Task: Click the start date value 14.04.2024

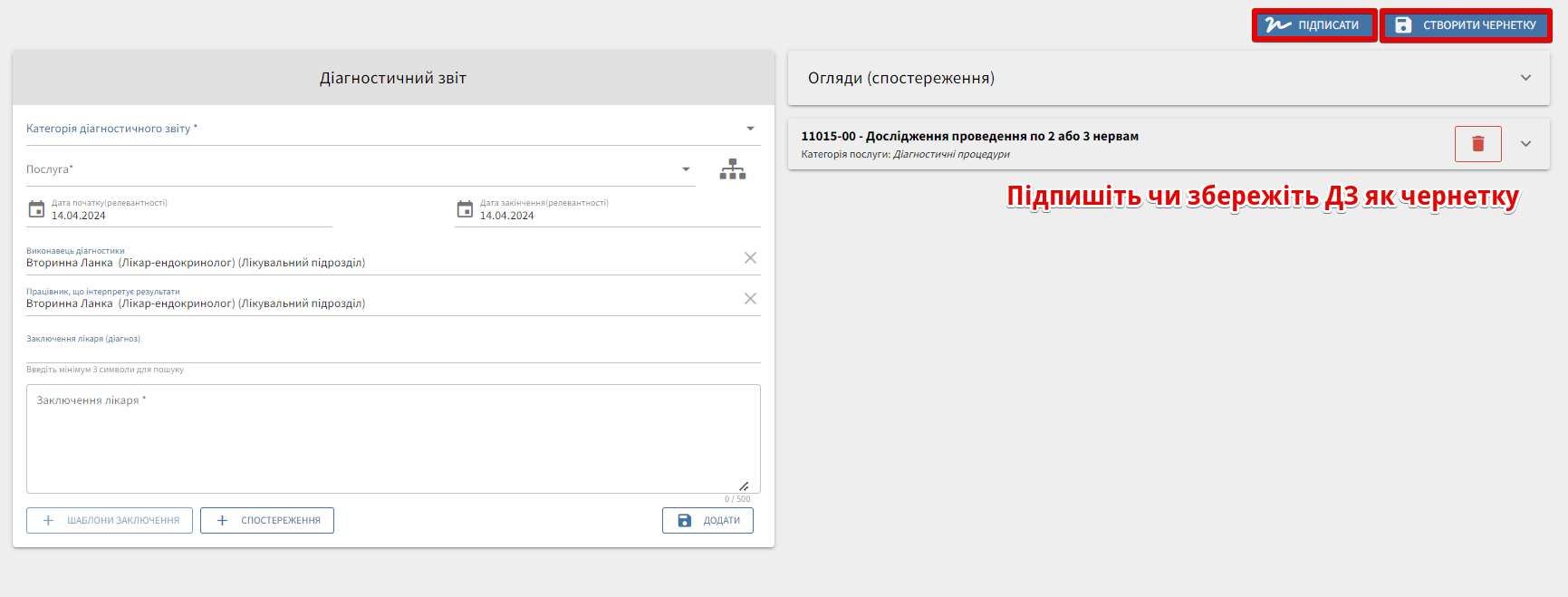Action: (x=79, y=216)
